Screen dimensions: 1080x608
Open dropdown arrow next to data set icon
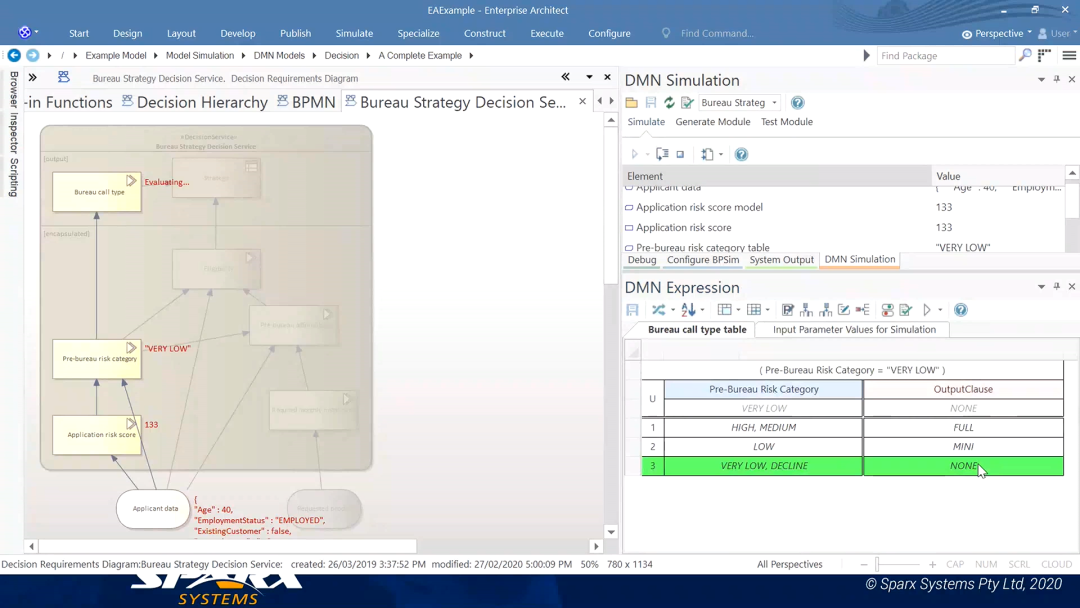[720, 154]
